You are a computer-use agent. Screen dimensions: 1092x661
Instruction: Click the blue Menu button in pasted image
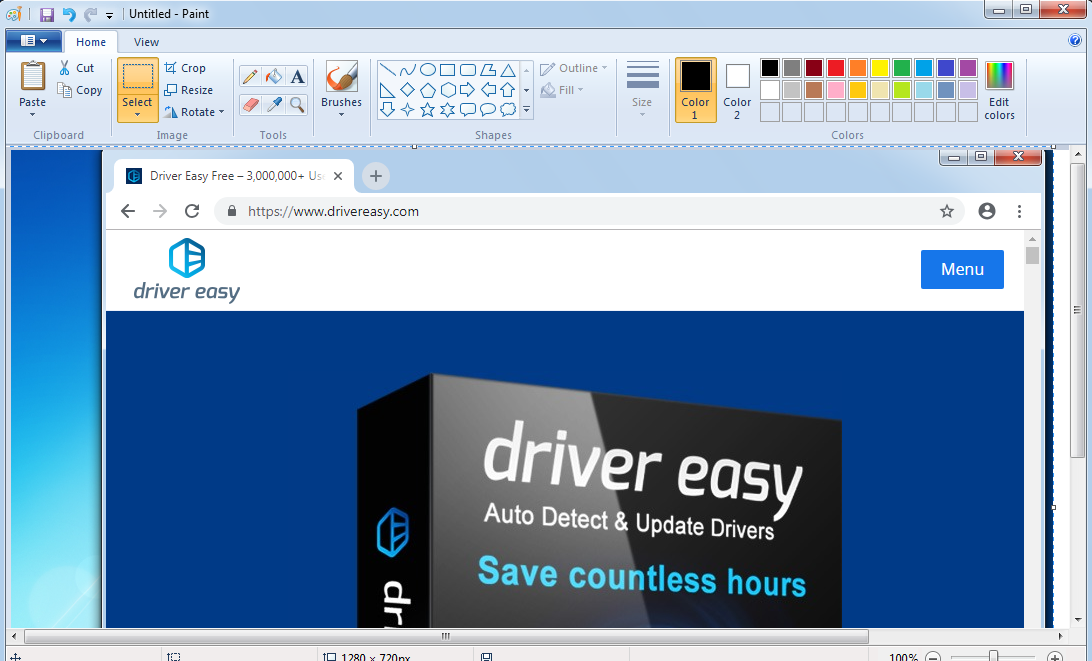962,270
